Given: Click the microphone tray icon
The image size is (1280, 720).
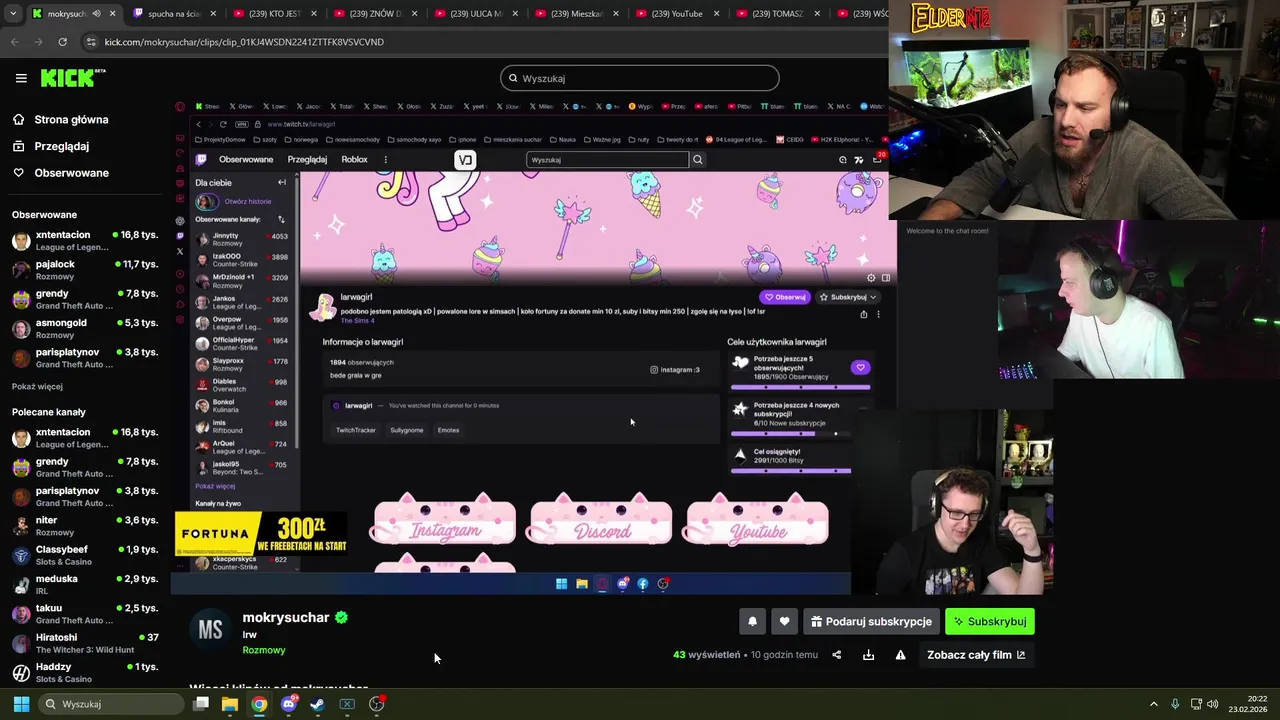Looking at the screenshot, I should [1175, 704].
